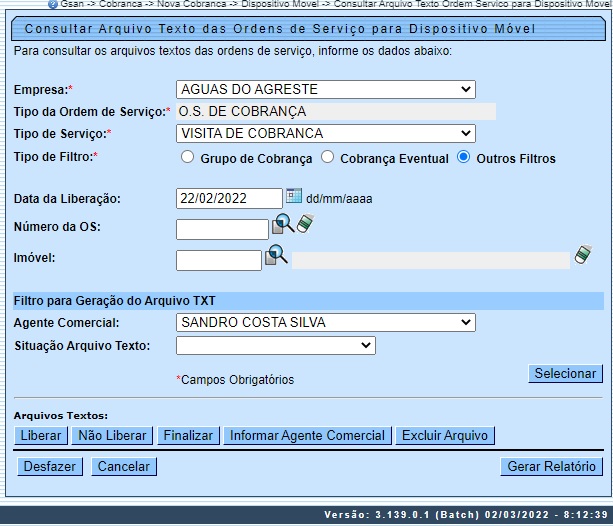The image size is (613, 526).
Task: Click the Finalizar button
Action: click(x=188, y=436)
